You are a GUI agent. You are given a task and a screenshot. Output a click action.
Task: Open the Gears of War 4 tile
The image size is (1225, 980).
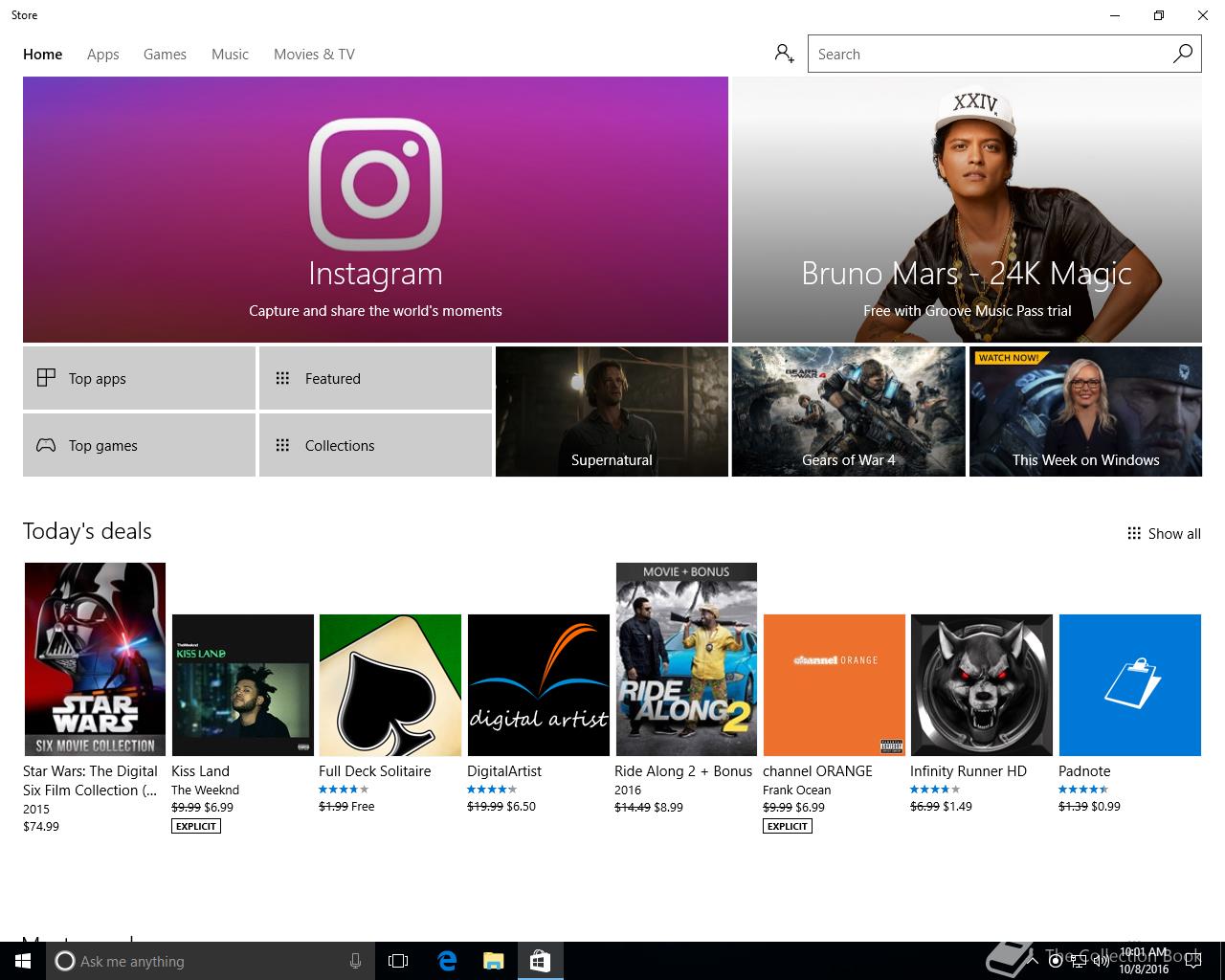pyautogui.click(x=848, y=412)
